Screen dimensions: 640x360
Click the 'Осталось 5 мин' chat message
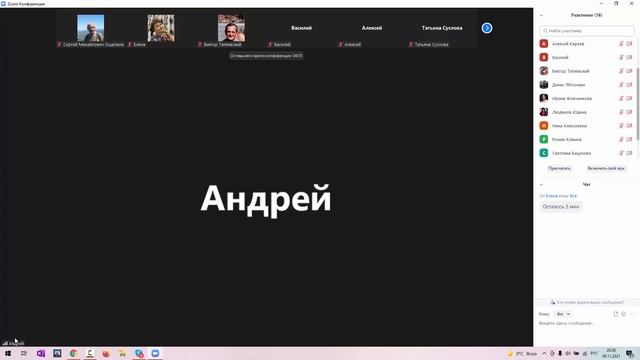[561, 207]
